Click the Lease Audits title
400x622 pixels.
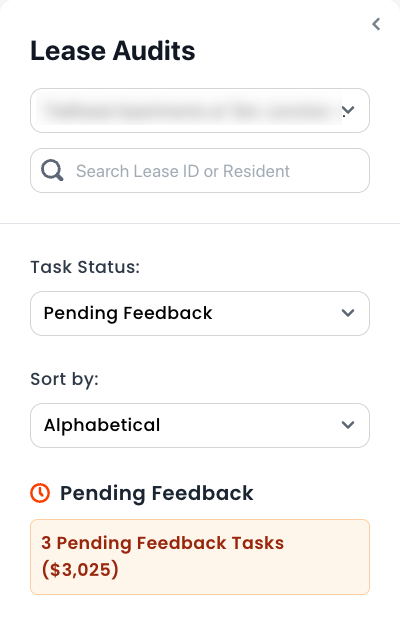pyautogui.click(x=113, y=51)
